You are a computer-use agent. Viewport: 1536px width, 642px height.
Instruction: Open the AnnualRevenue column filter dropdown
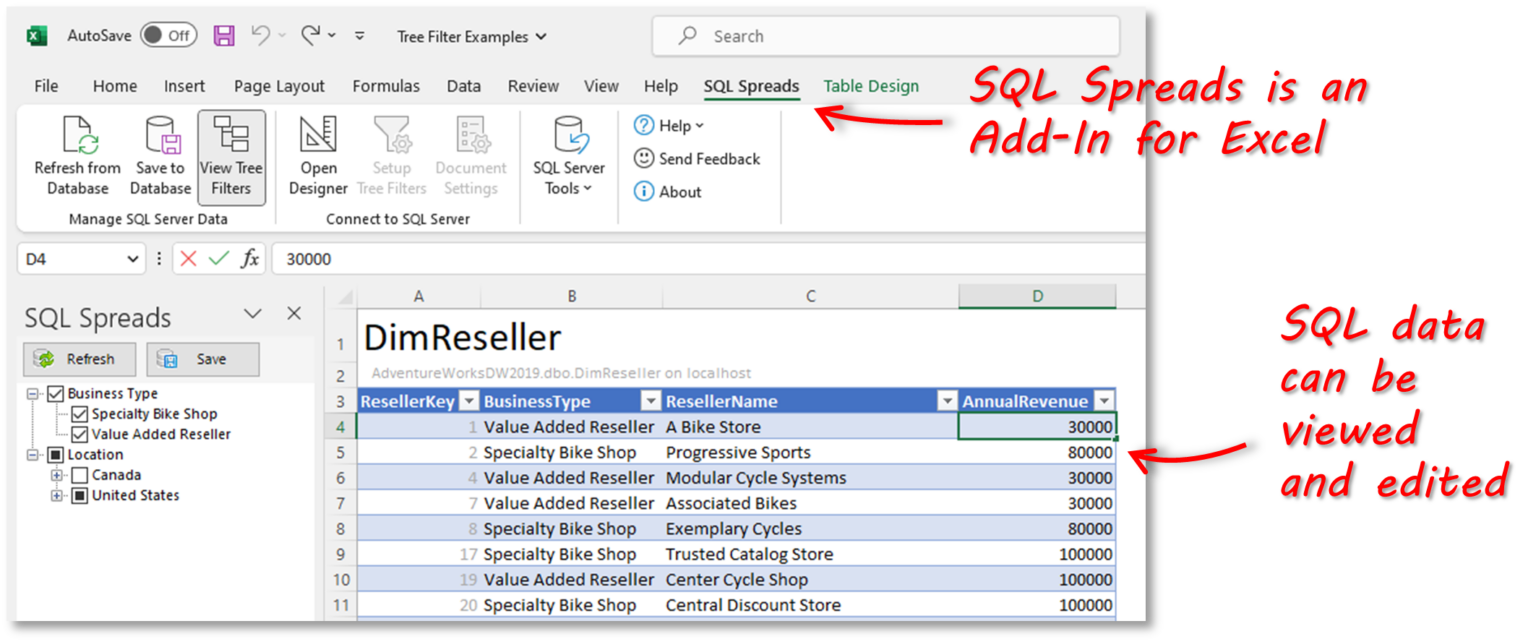coord(1103,400)
